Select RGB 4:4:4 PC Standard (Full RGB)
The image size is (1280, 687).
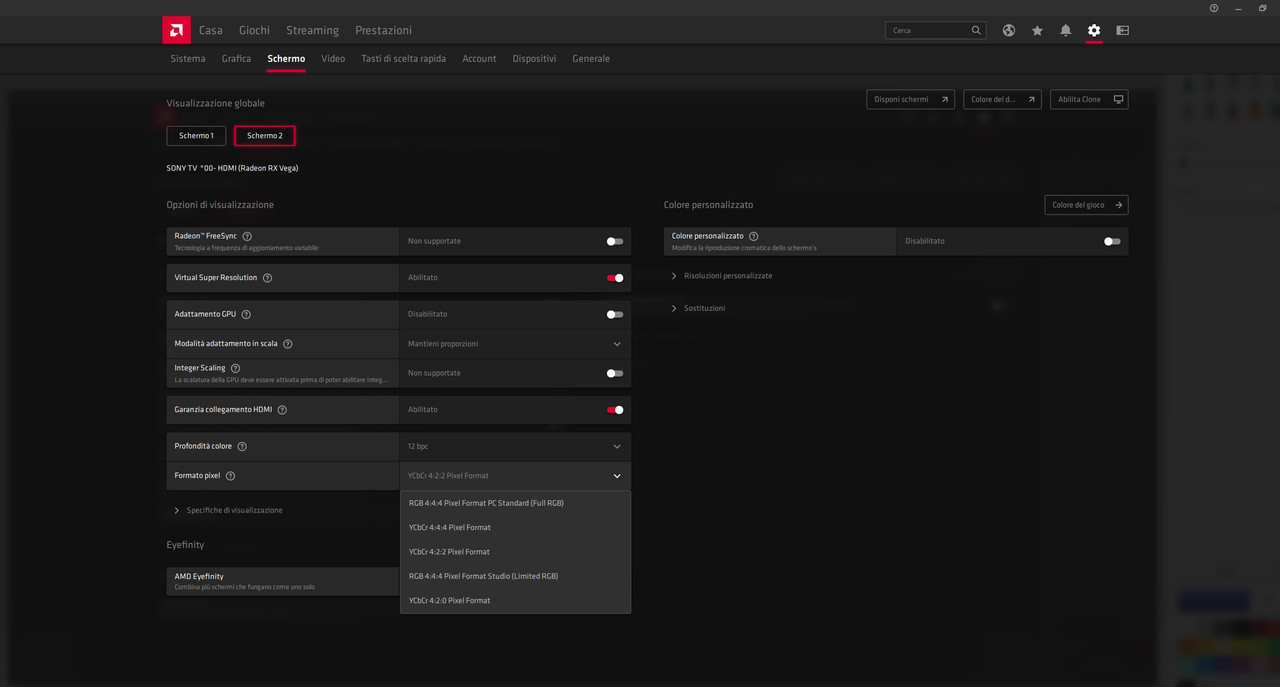515,503
